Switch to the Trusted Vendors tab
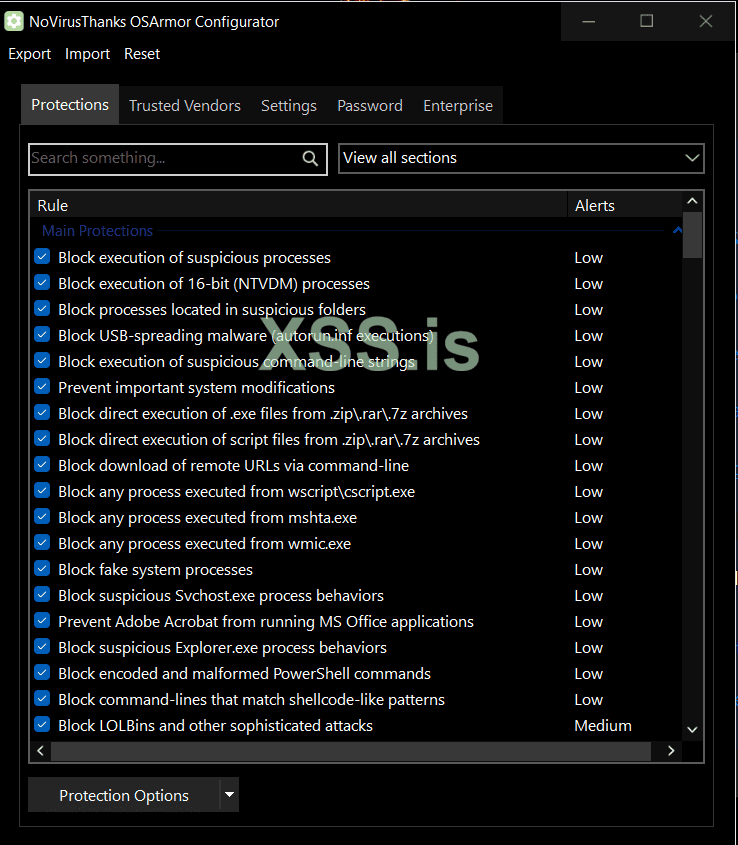The width and height of the screenshot is (738, 845). [185, 106]
